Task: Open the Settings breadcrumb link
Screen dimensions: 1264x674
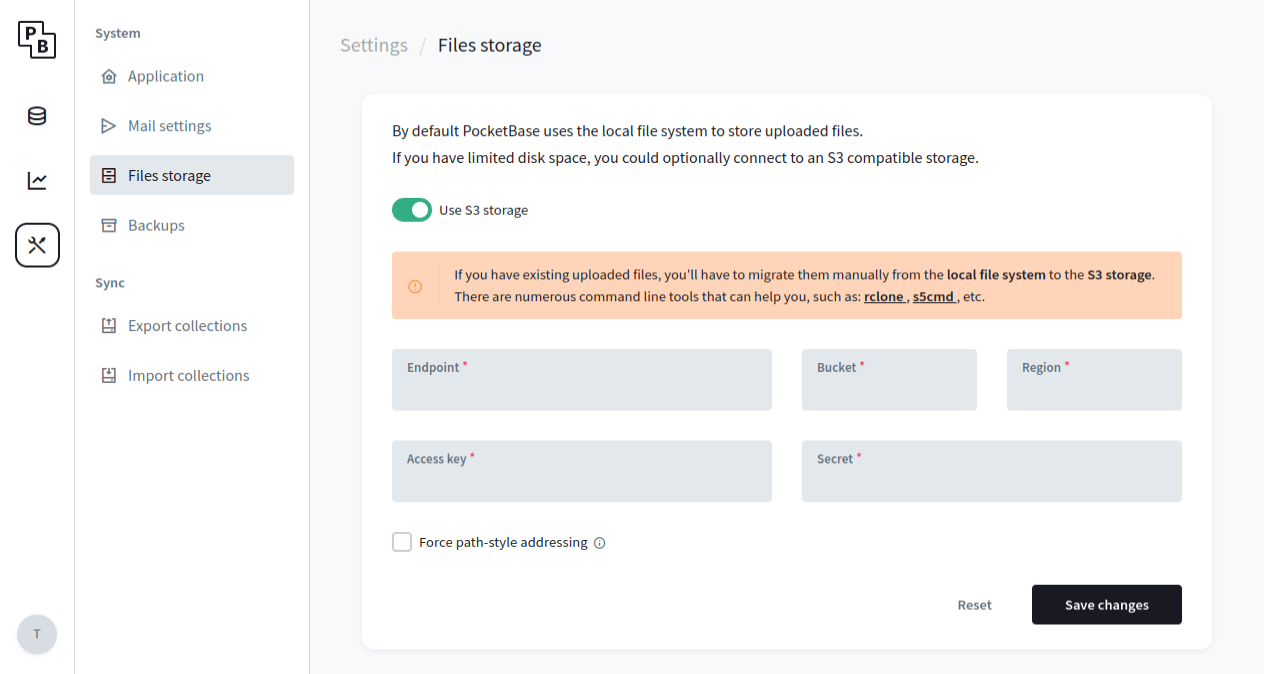Action: tap(374, 45)
